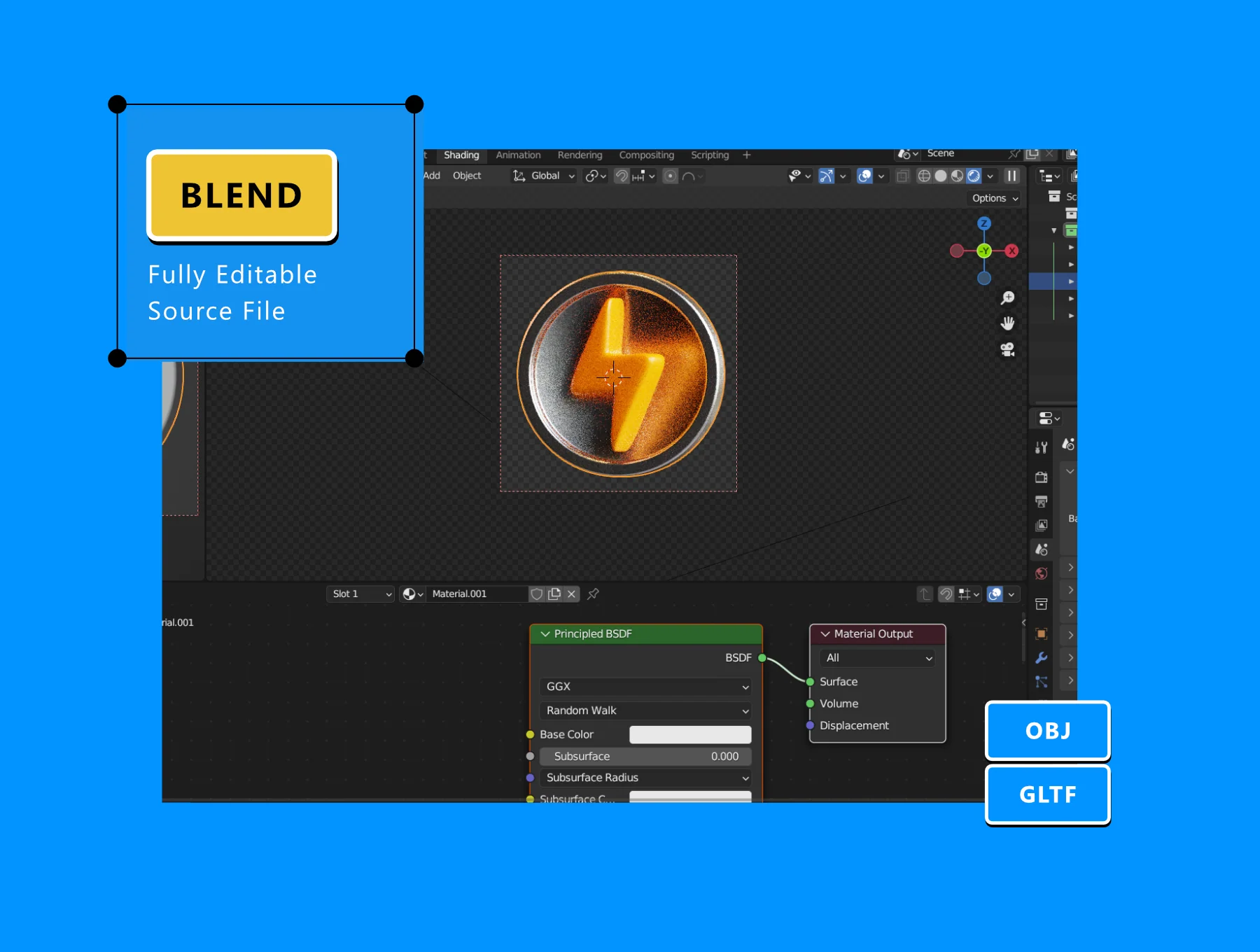
Task: Click the pan hand viewport icon
Action: point(1007,323)
